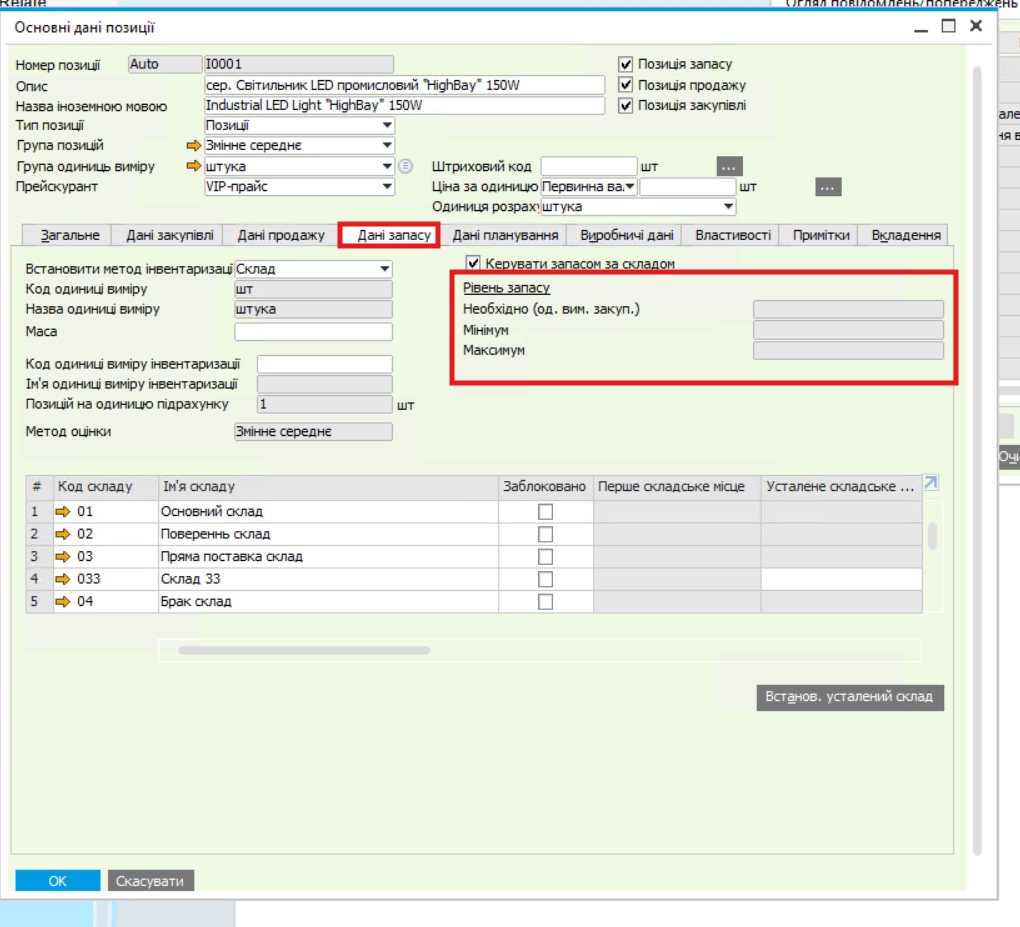Uncheck Керувати запасом за складом

[x=474, y=264]
